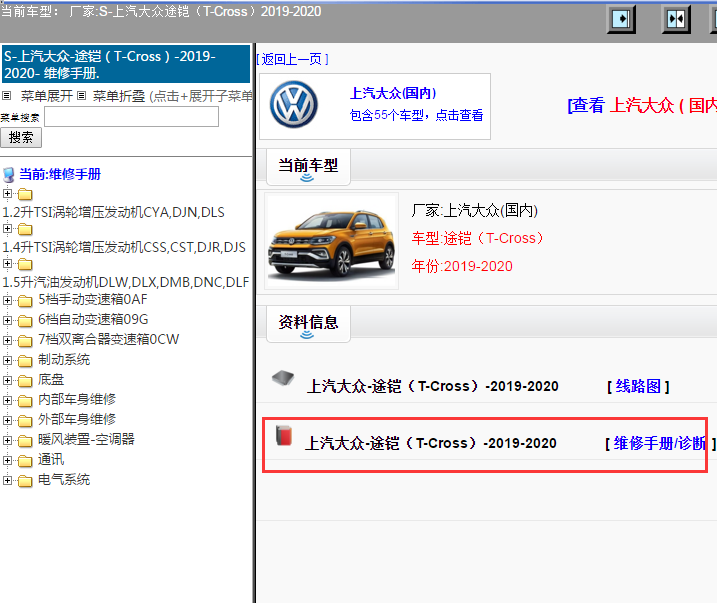Open the 资料信息 section tab
This screenshot has height=603, width=717.
tap(308, 324)
